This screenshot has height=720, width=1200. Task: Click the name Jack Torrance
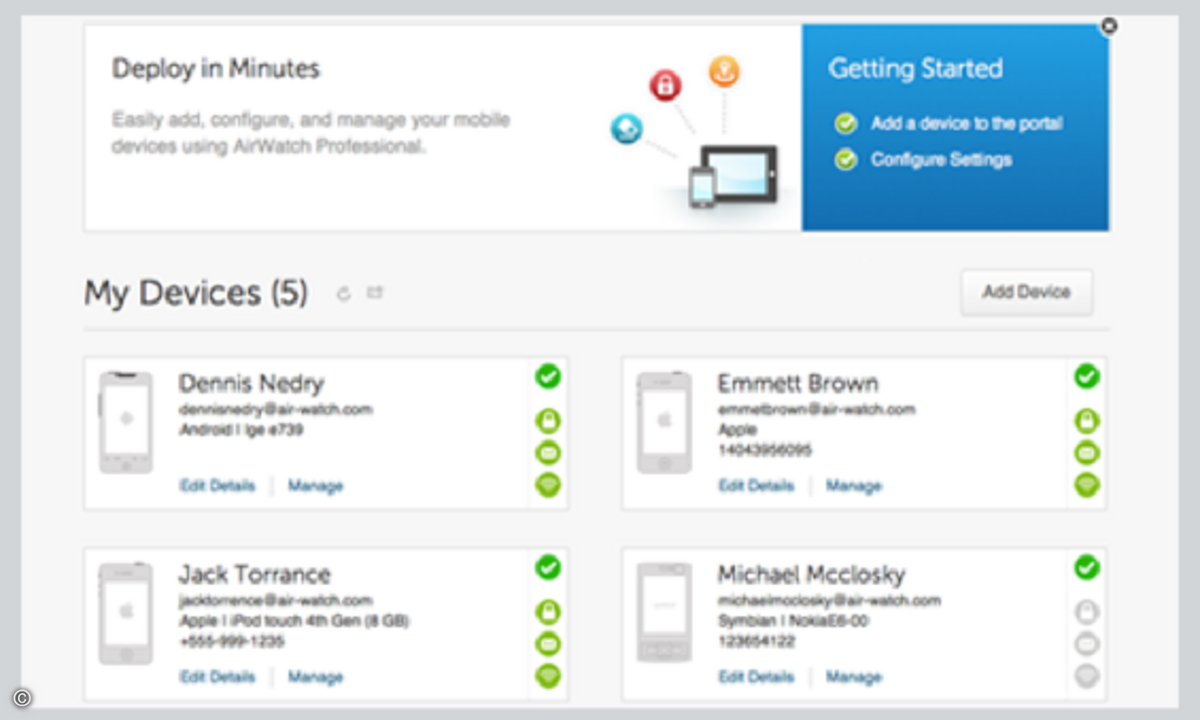[x=254, y=574]
